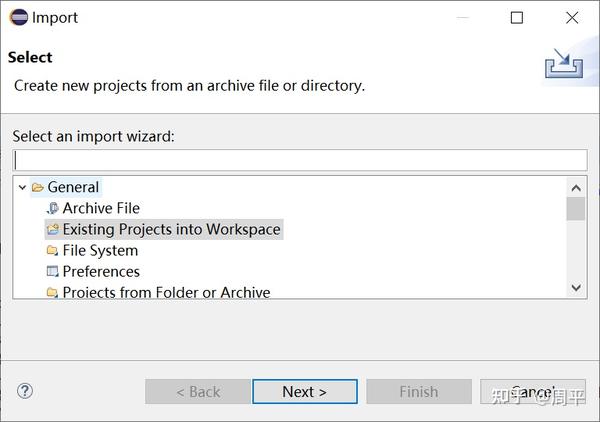The height and width of the screenshot is (422, 600).
Task: Click the Eclipse logo icon in title bar
Action: (18, 17)
